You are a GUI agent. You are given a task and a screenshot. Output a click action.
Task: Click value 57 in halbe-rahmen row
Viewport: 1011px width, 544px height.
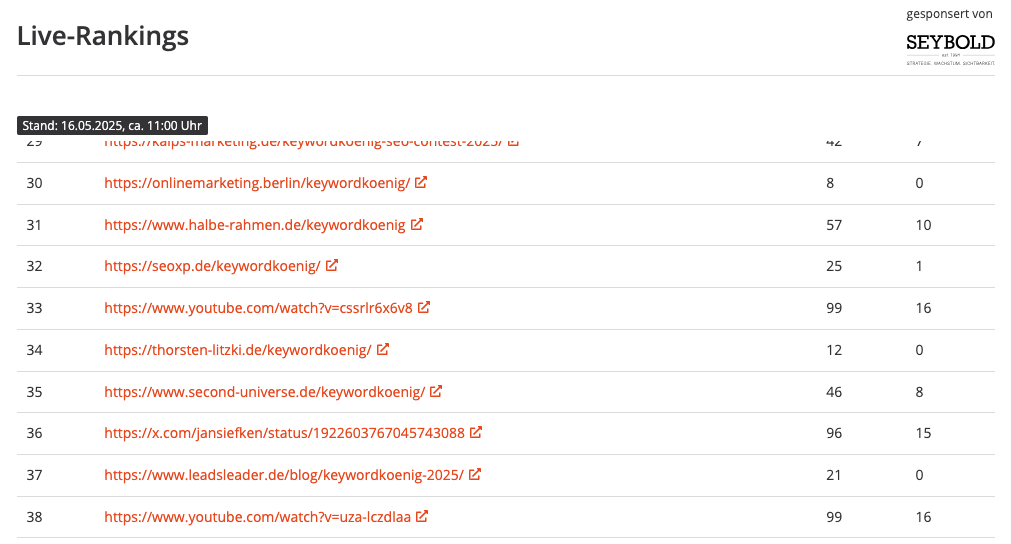coord(834,225)
